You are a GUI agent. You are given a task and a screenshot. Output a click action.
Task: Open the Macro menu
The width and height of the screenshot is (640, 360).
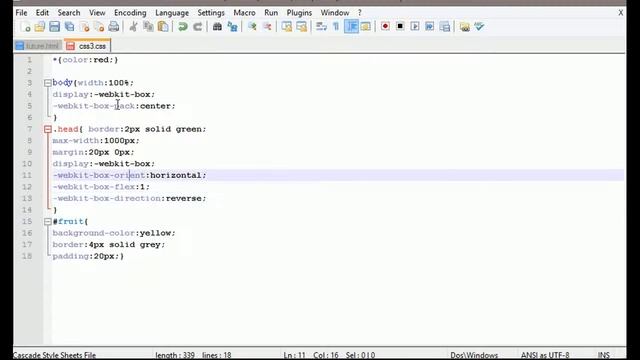(244, 13)
